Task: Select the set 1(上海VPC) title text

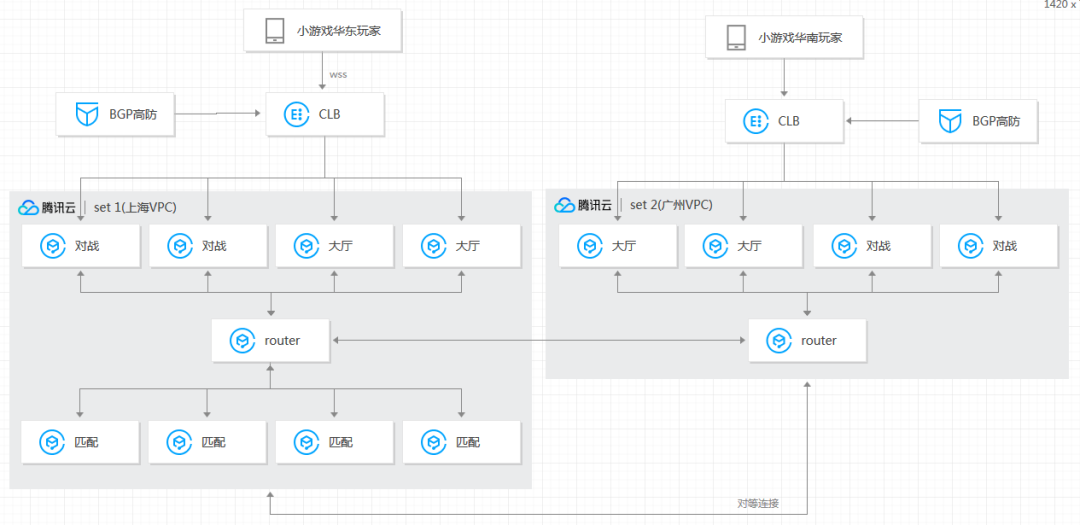Action: tap(135, 208)
